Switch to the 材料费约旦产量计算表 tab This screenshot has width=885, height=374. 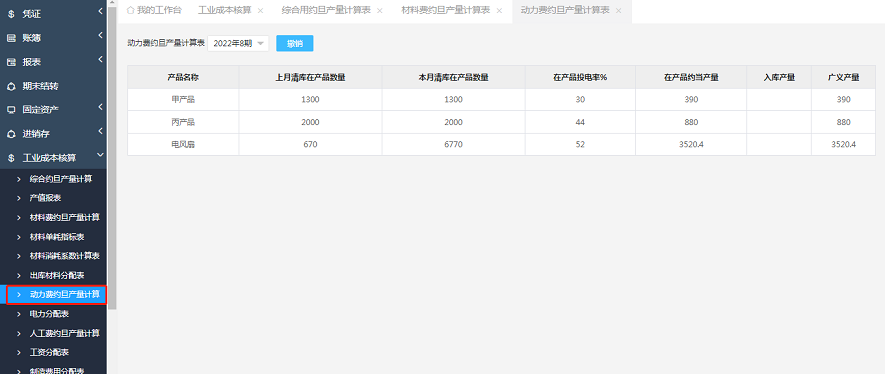[x=445, y=11]
